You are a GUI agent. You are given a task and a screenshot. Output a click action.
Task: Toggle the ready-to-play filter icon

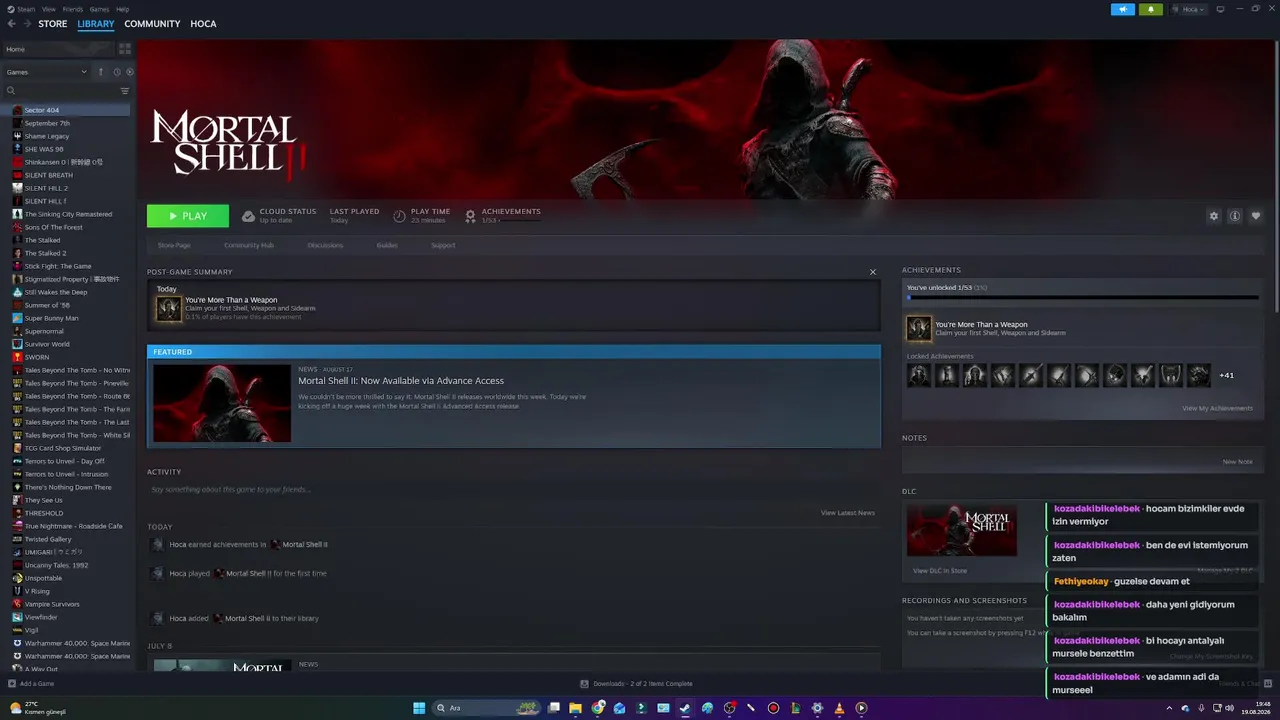pyautogui.click(x=128, y=72)
